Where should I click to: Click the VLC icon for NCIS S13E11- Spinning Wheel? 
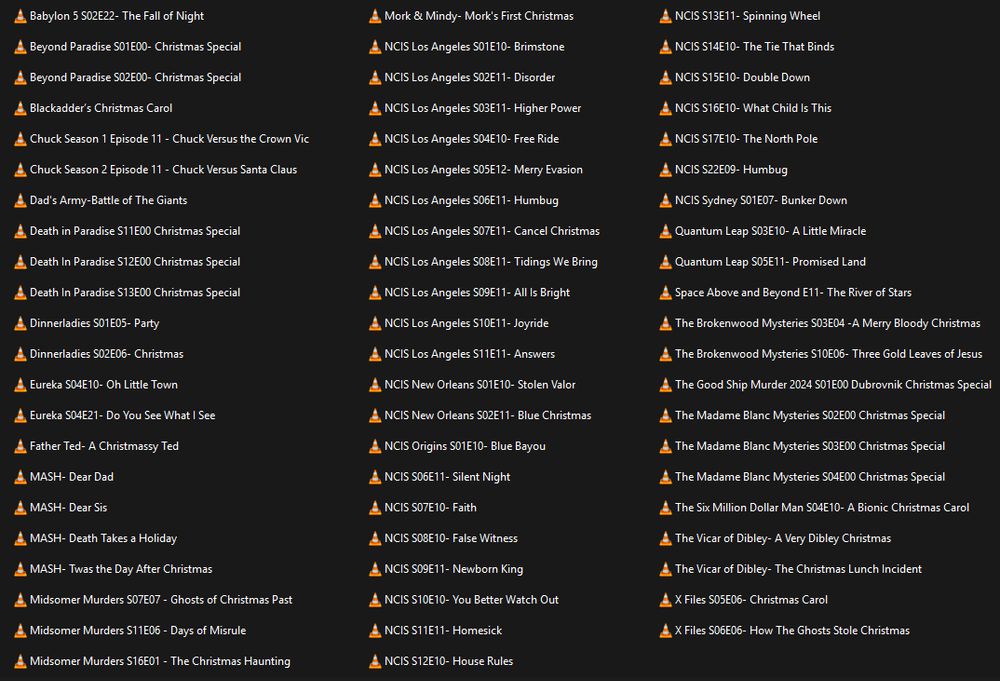[x=665, y=16]
